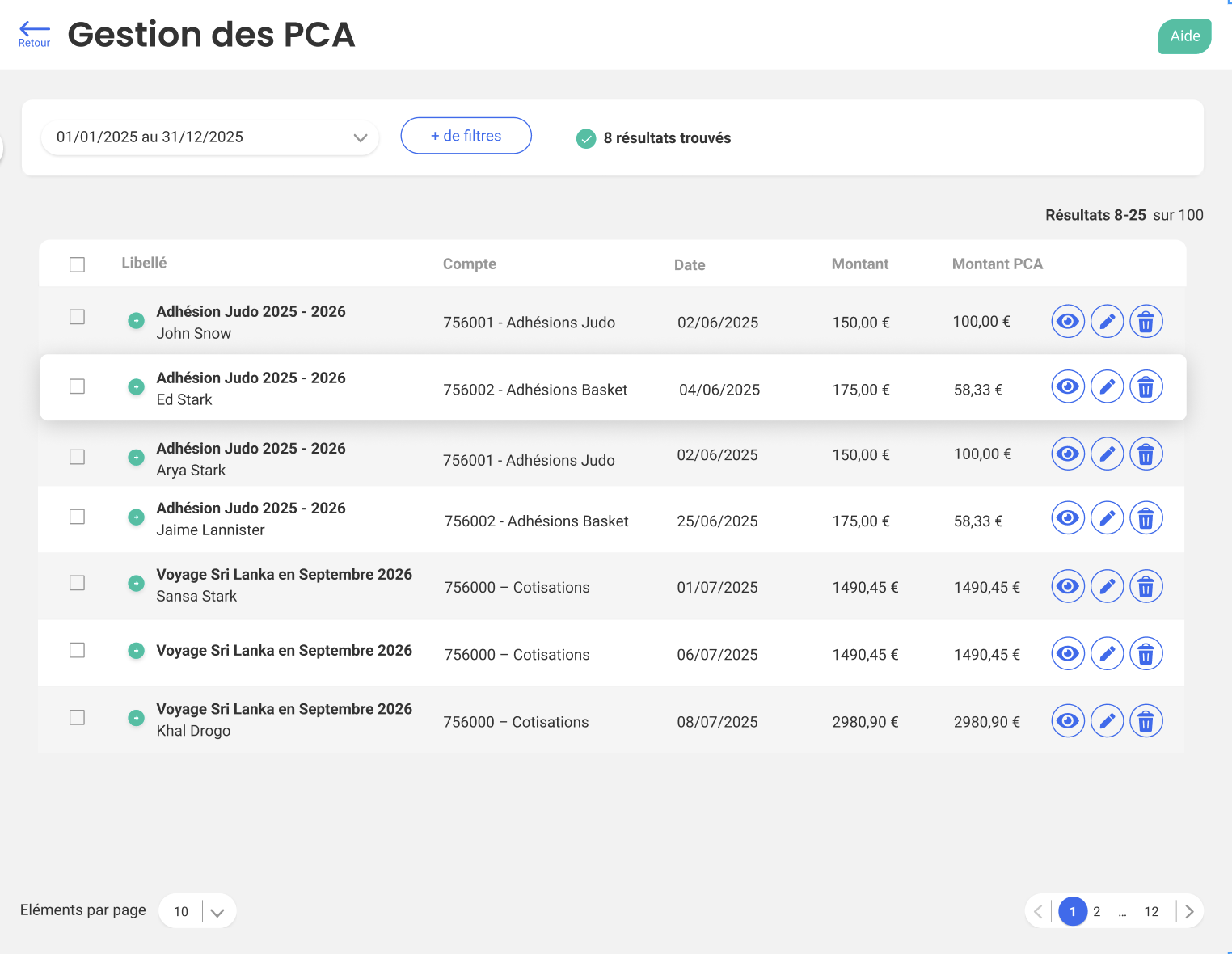1232x954 pixels.
Task: Sort by the Montant PCA column header
Action: [997, 264]
